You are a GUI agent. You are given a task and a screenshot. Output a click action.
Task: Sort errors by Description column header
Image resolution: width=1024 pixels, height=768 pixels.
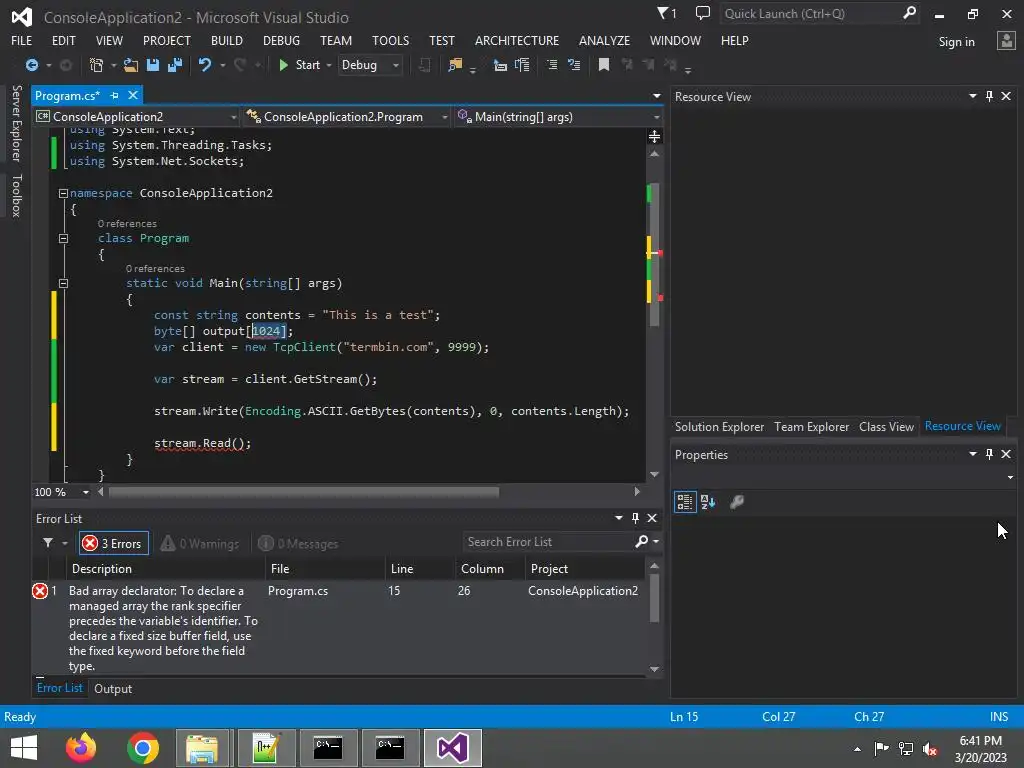[x=165, y=569]
